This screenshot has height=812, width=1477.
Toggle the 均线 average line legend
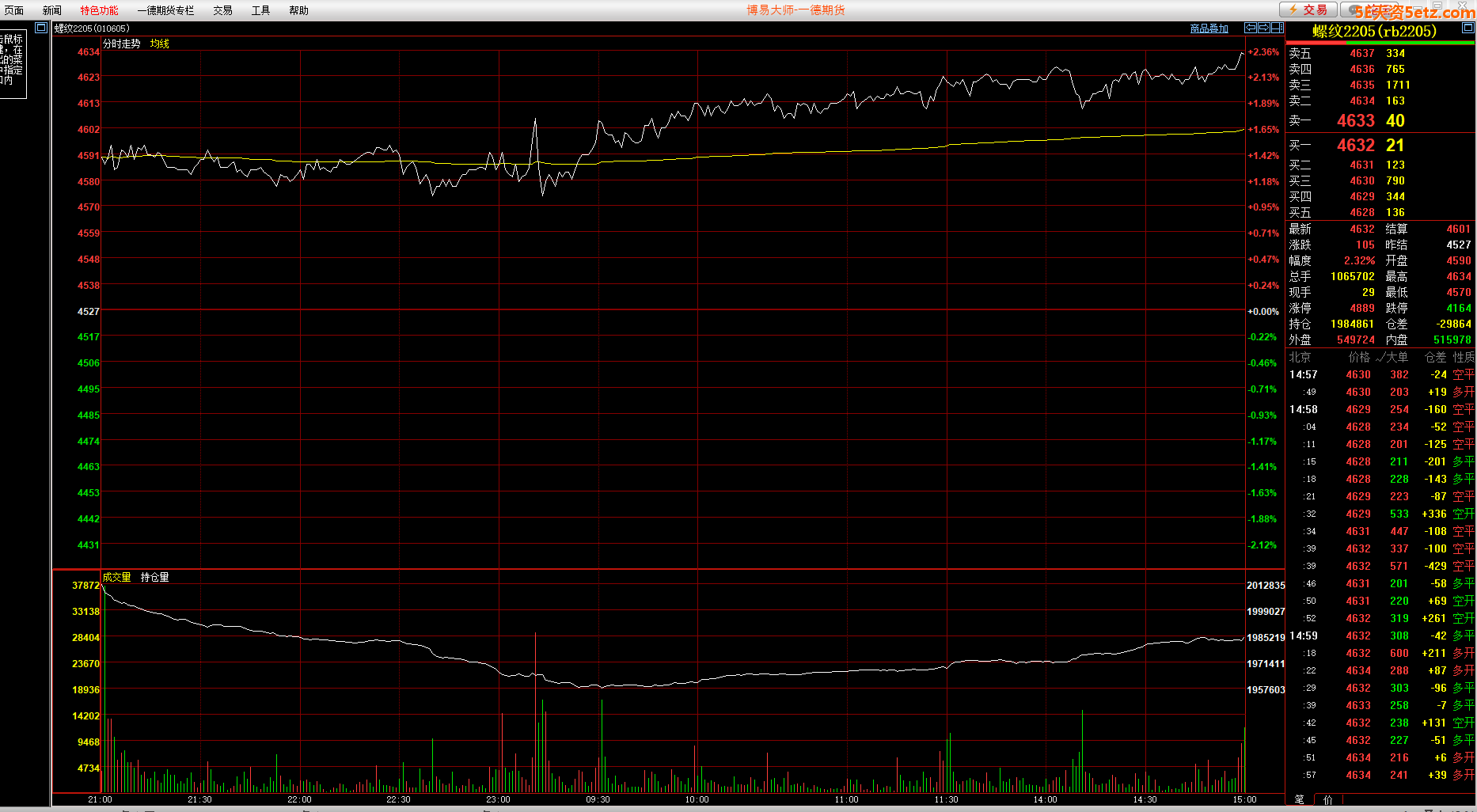[160, 44]
